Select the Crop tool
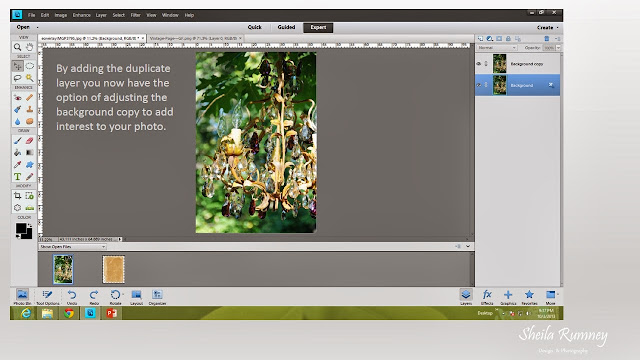Image resolution: width=640 pixels, height=360 pixels. pyautogui.click(x=18, y=196)
